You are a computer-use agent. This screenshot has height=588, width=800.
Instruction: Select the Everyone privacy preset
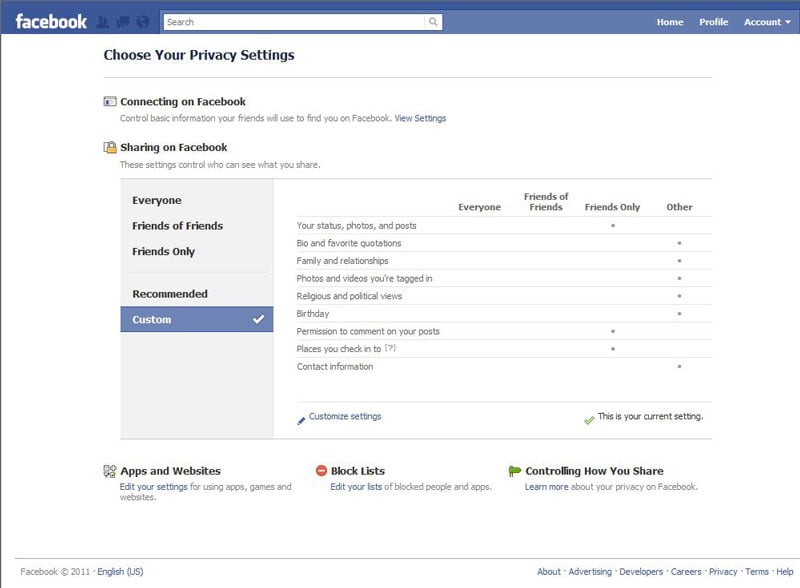pos(197,200)
